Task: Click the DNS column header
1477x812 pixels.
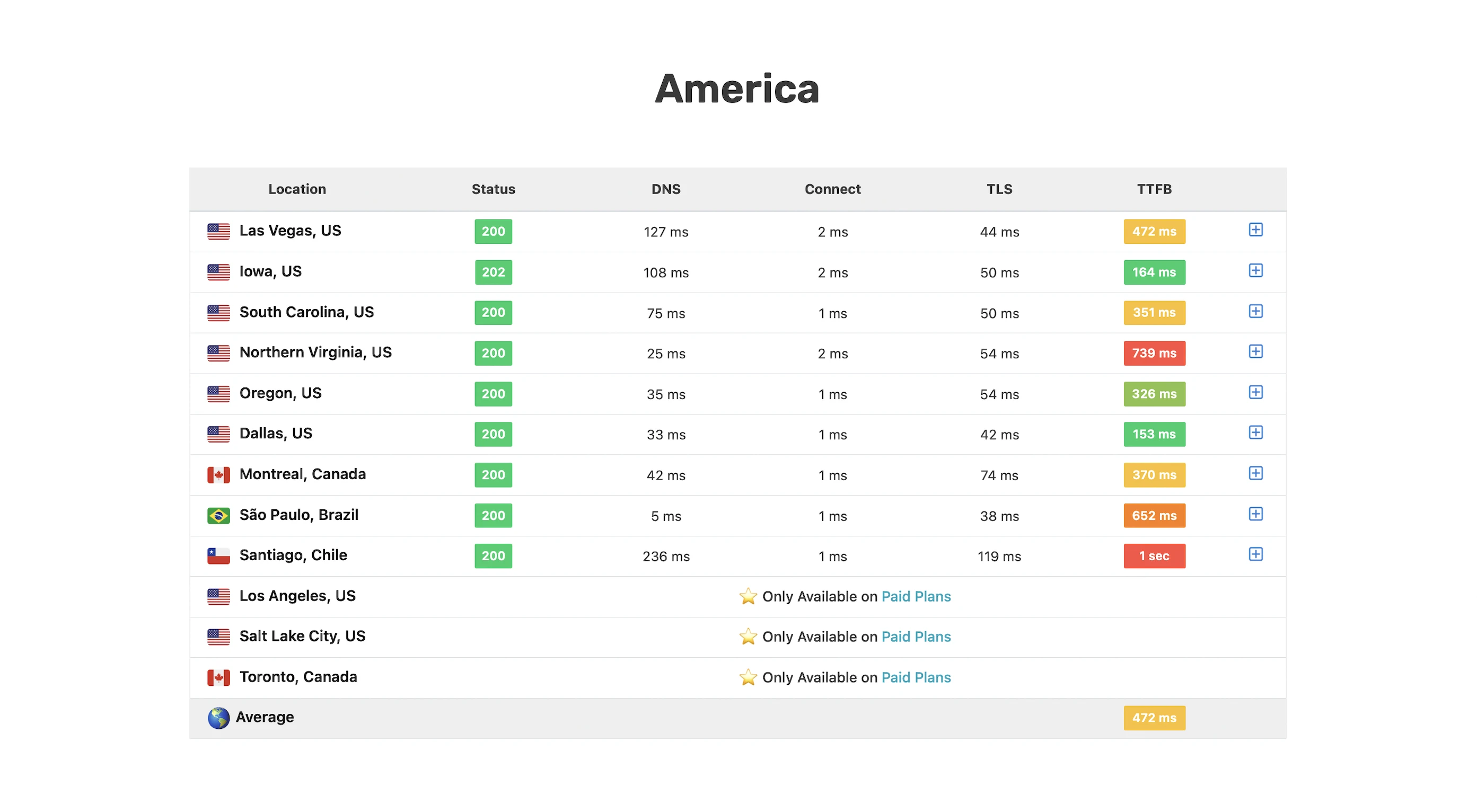Action: 666,189
